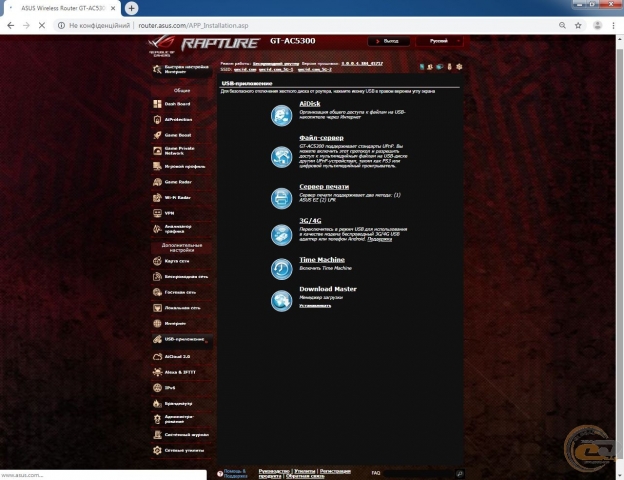The height and width of the screenshot is (480, 624).
Task: Click the File server house icon
Action: point(281,157)
